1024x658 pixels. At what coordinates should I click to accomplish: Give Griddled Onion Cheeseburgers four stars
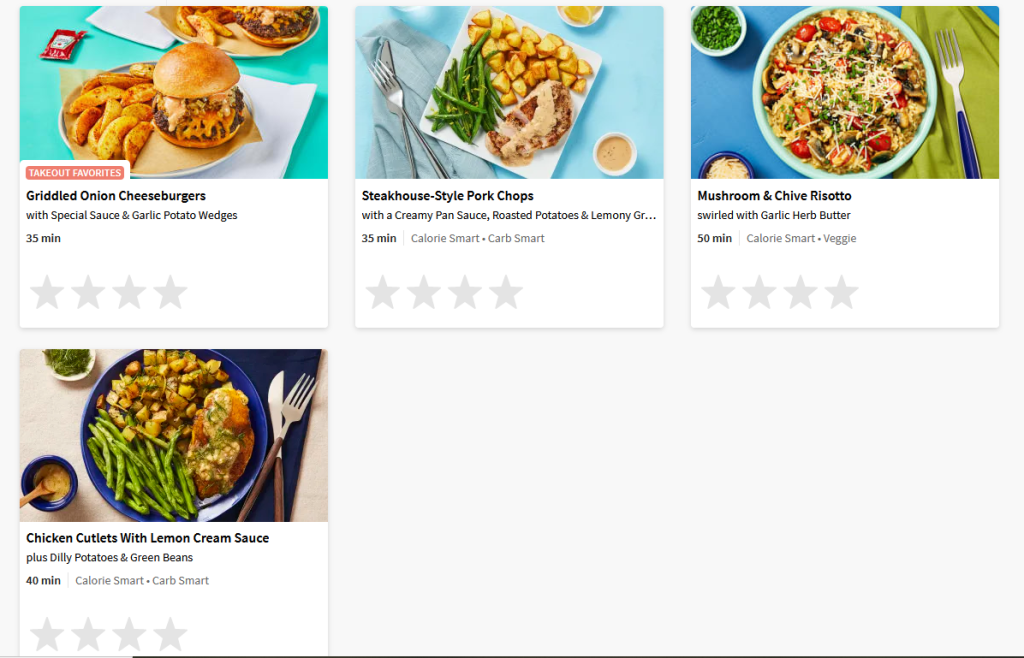tap(170, 292)
